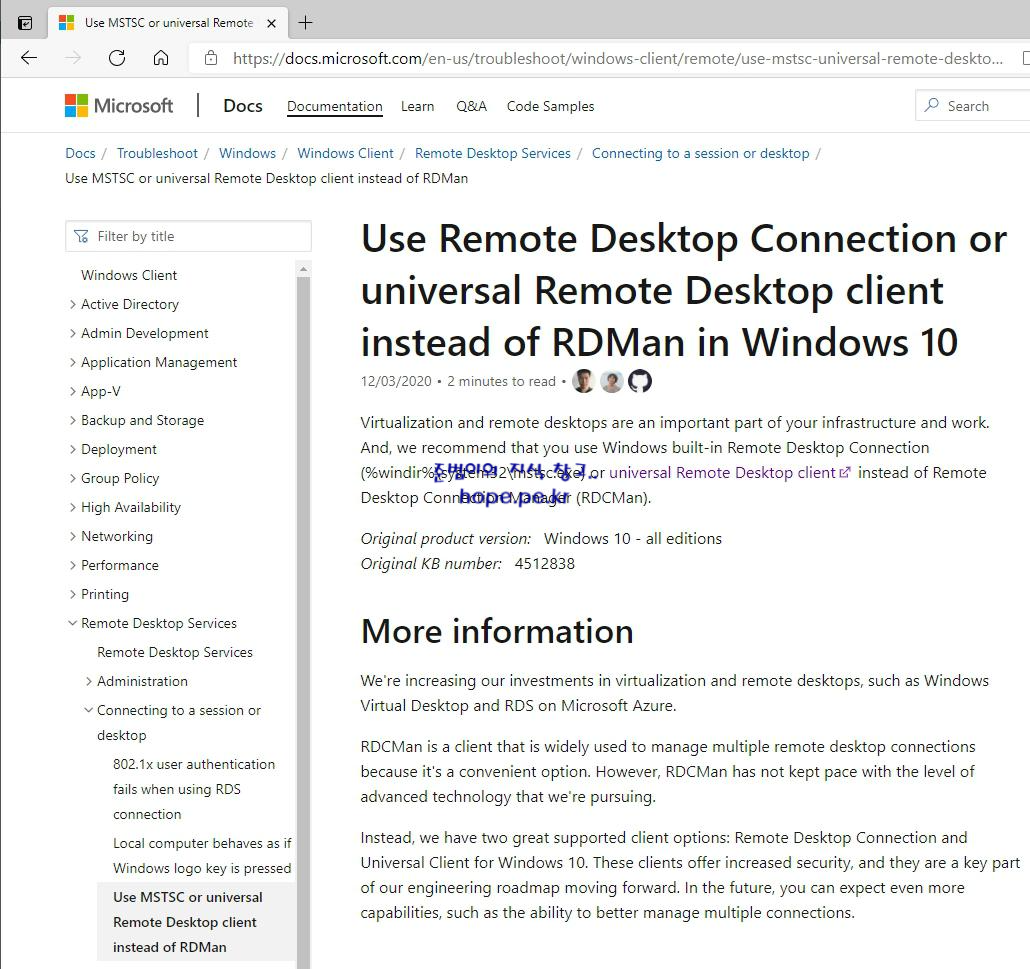Select the browser tab 'Use MSTSC or universal Remote'

click(168, 23)
